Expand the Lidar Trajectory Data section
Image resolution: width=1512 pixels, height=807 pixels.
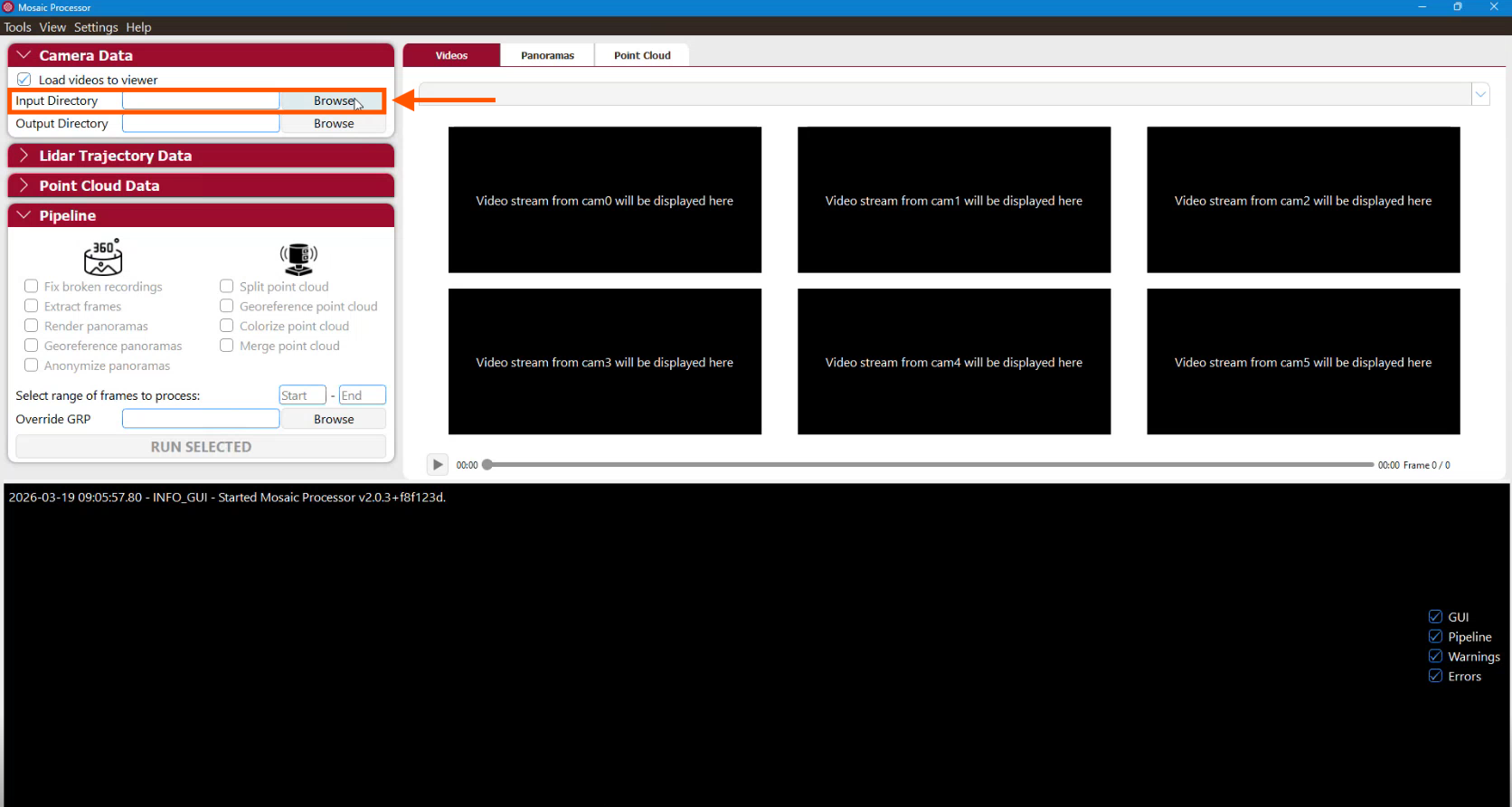click(x=24, y=156)
